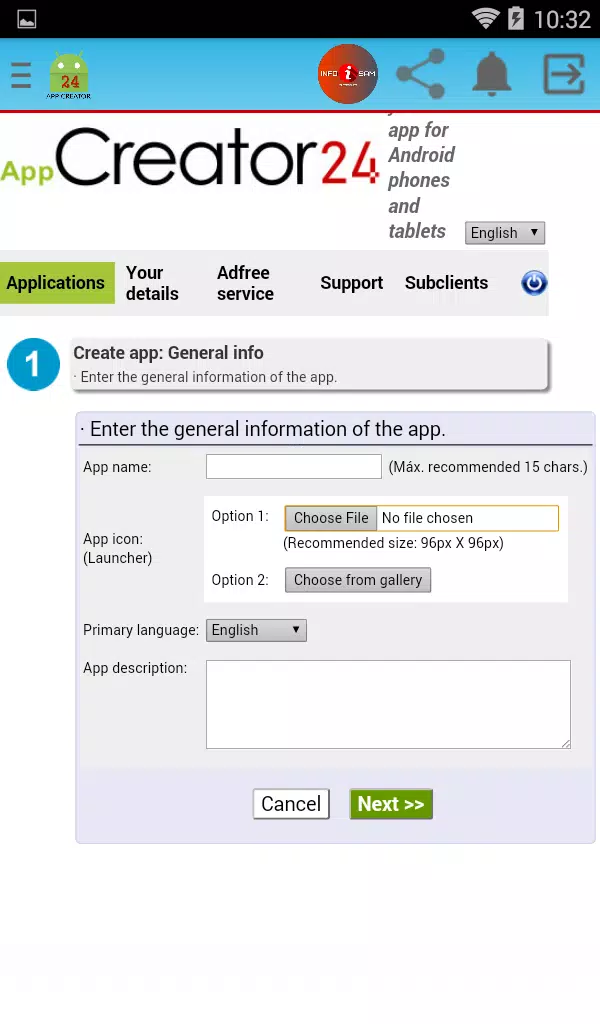The height and width of the screenshot is (1024, 600).
Task: Click the Choose File button
Action: click(x=331, y=518)
